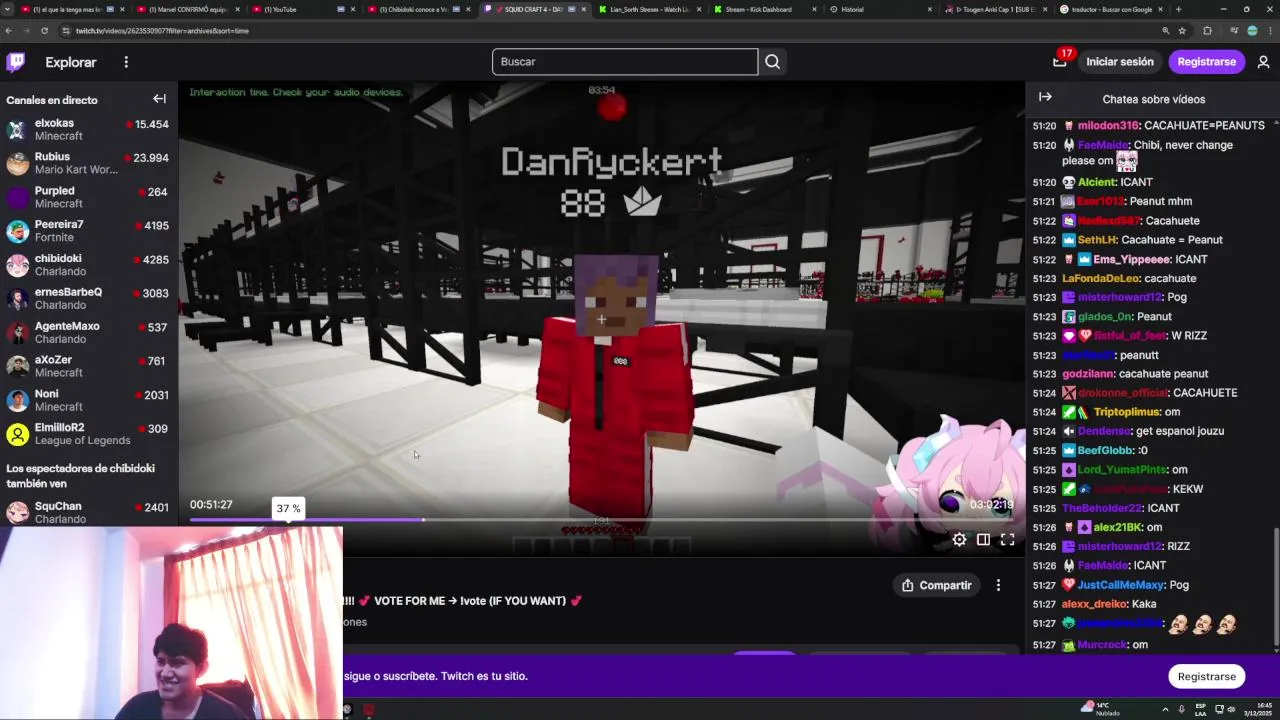This screenshot has height=720, width=1280.
Task: Click elxokas avatar icon
Action: point(17,130)
